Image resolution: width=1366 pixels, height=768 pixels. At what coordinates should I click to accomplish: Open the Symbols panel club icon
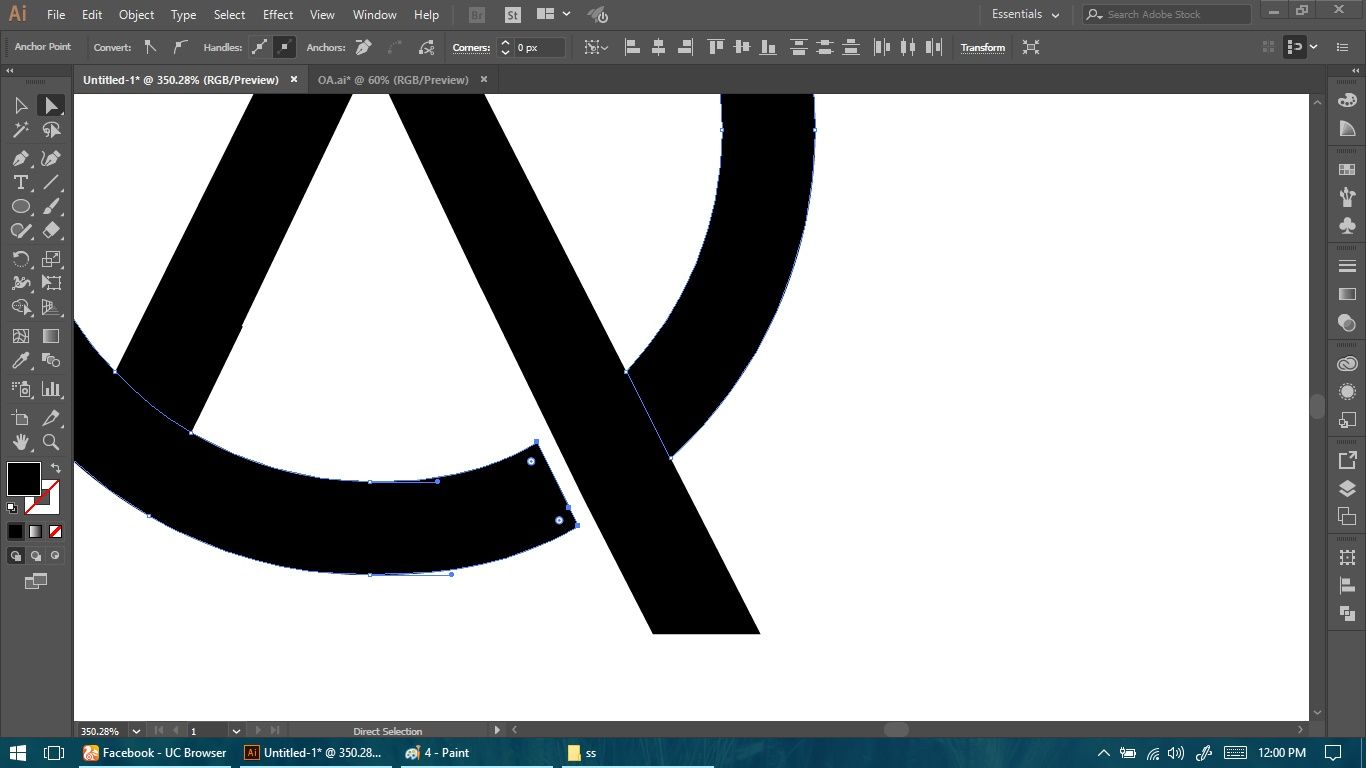1347,226
